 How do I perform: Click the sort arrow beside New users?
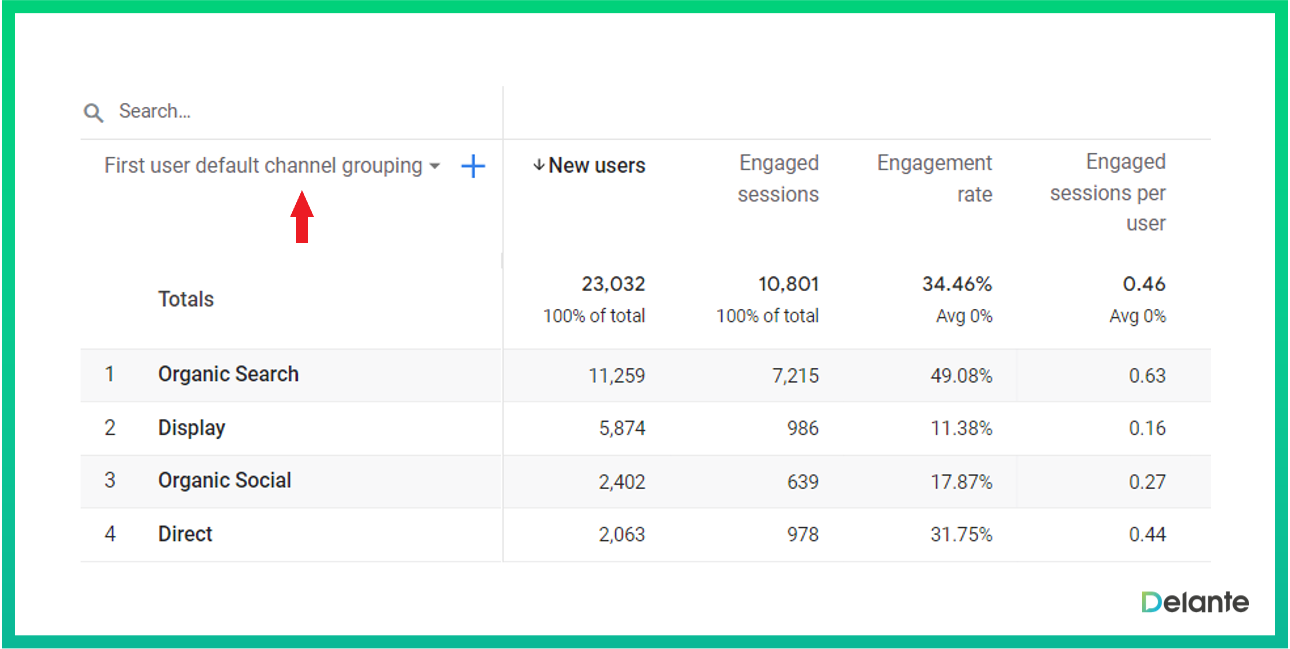tap(539, 166)
